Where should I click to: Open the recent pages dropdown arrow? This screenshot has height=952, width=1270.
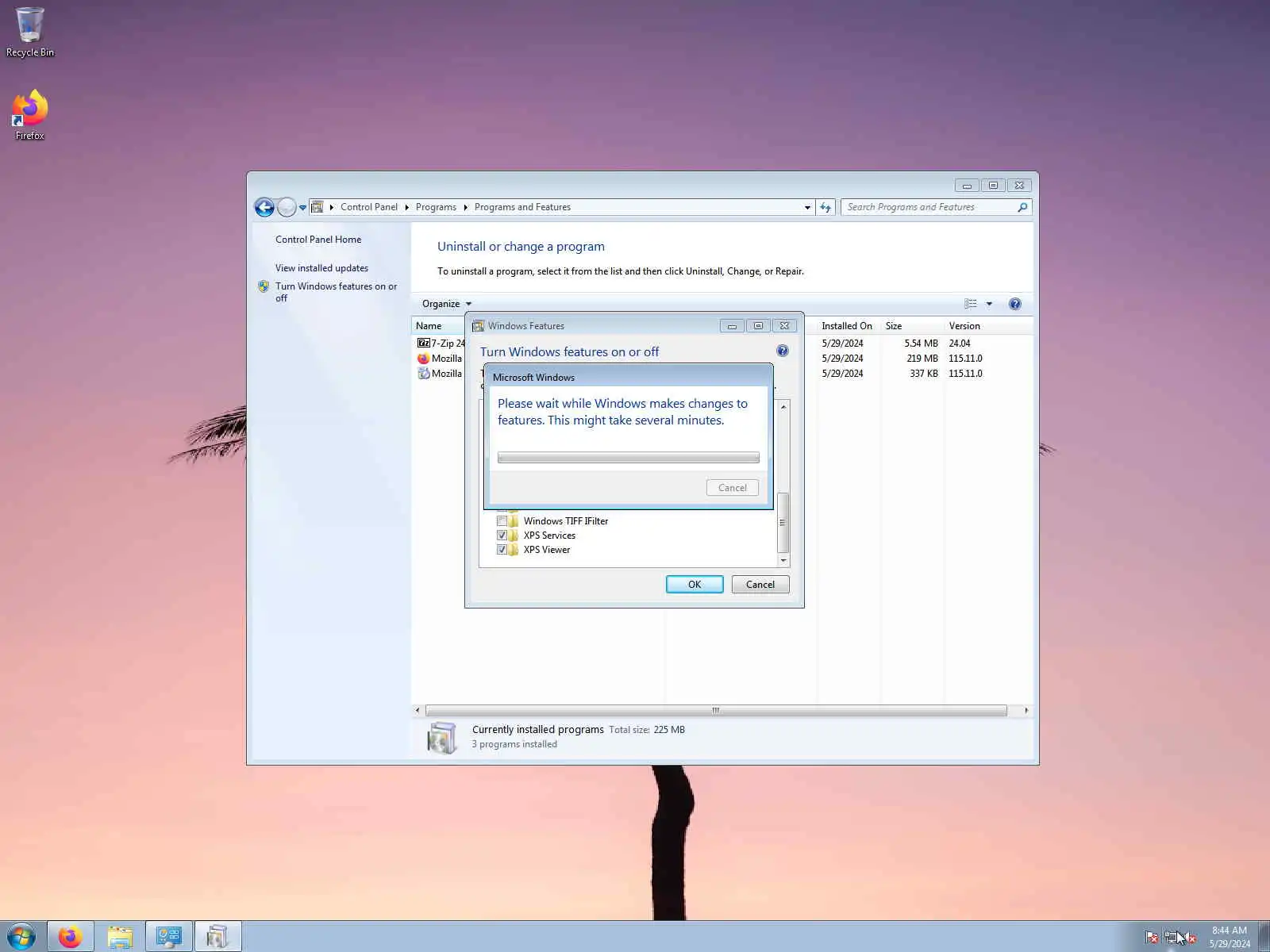point(302,208)
